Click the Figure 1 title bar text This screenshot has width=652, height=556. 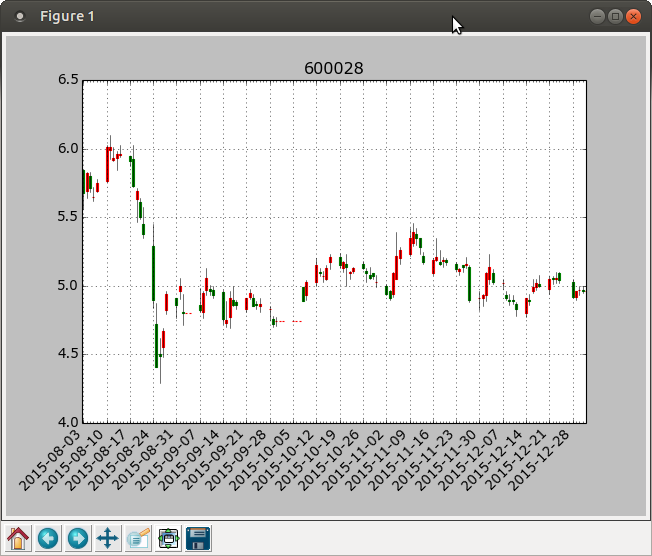pos(67,16)
